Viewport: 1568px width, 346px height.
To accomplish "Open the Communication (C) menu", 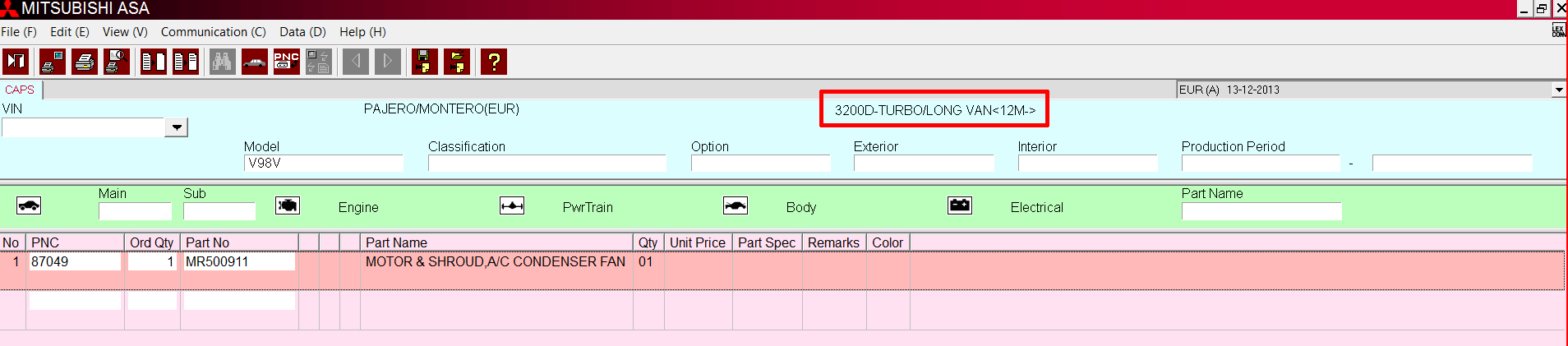I will (x=213, y=32).
